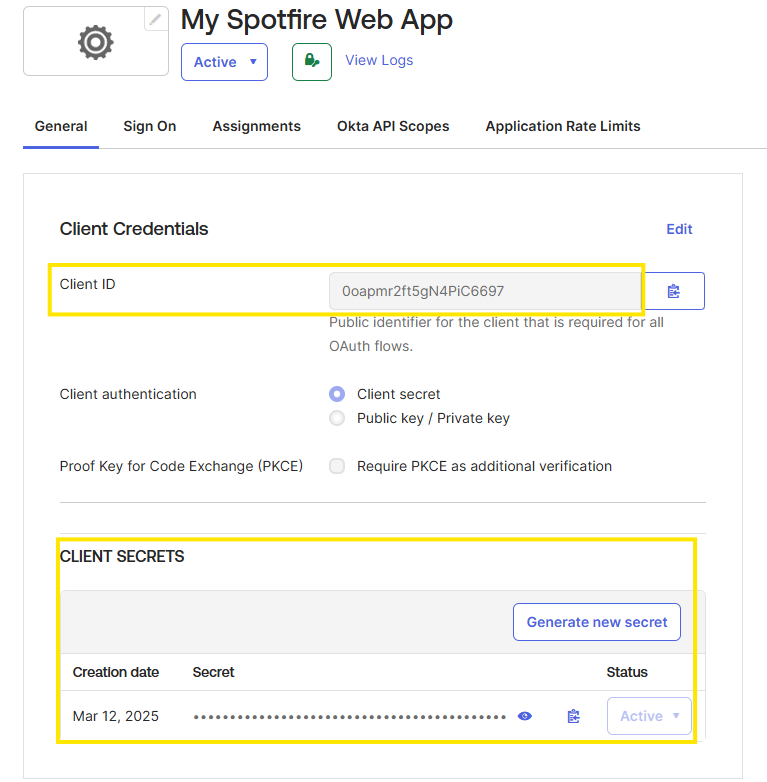Open the app Active status dropdown
This screenshot has width=767, height=782.
click(x=224, y=62)
